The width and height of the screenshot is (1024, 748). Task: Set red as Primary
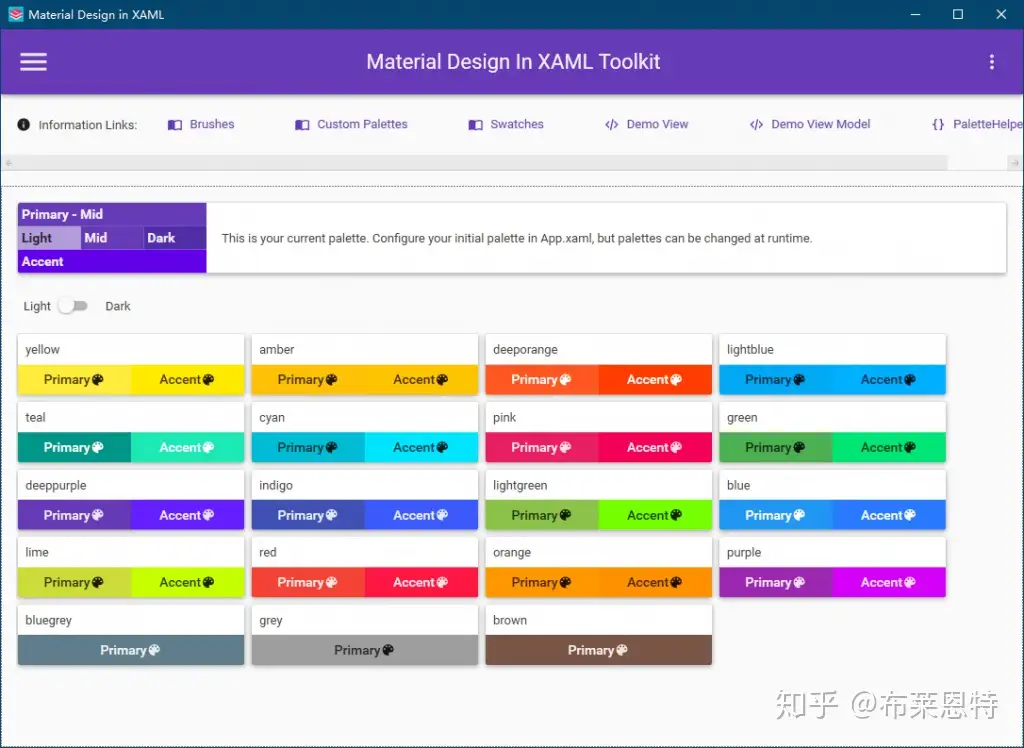pyautogui.click(x=308, y=583)
